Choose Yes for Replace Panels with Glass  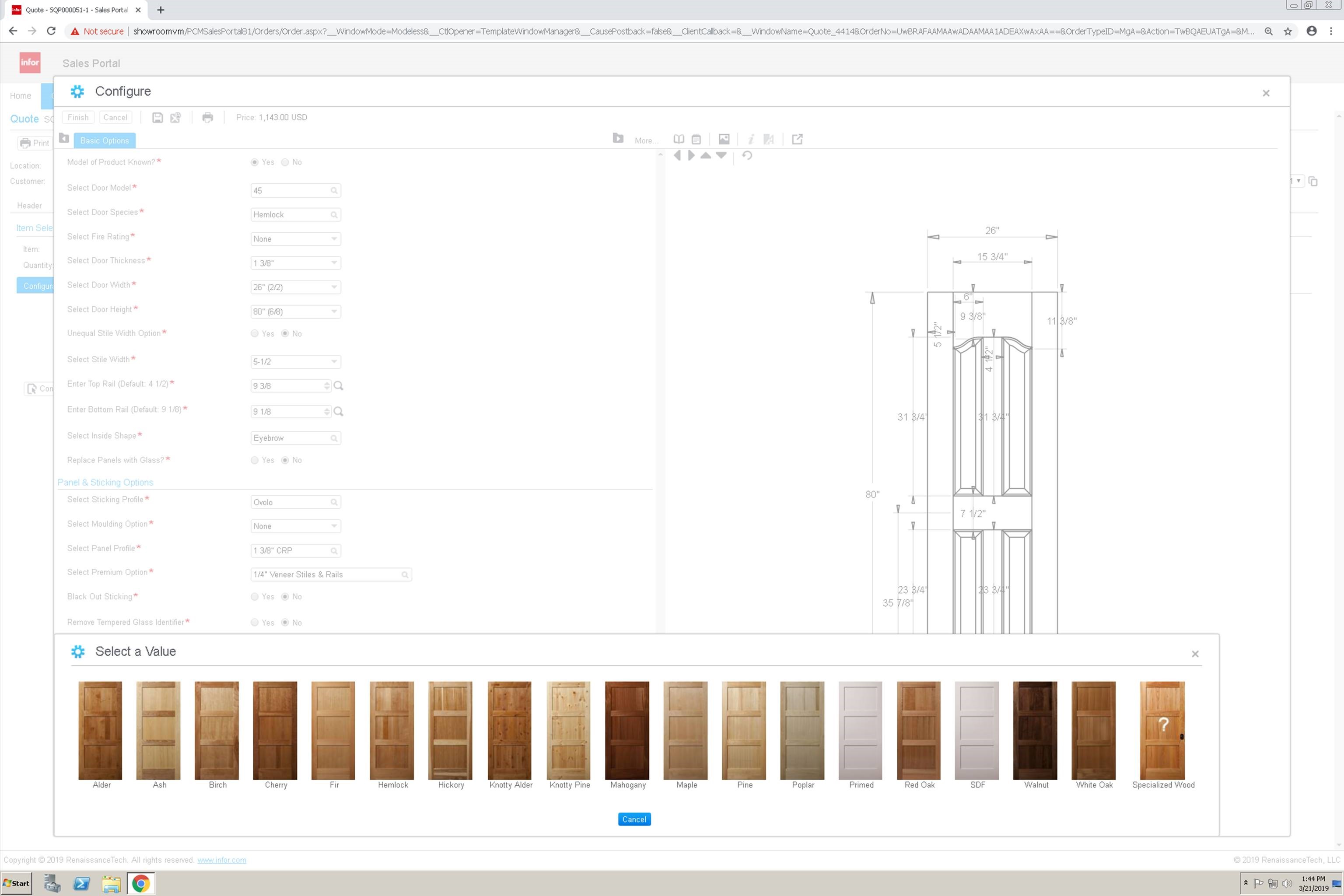point(255,460)
